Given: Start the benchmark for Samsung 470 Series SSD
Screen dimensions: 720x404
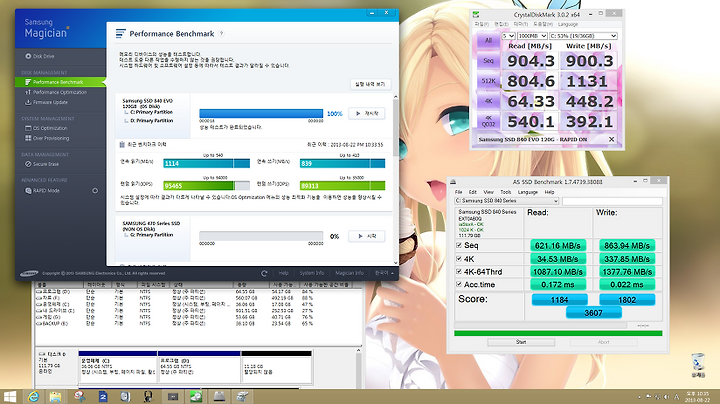Looking at the screenshot, I should point(367,236).
